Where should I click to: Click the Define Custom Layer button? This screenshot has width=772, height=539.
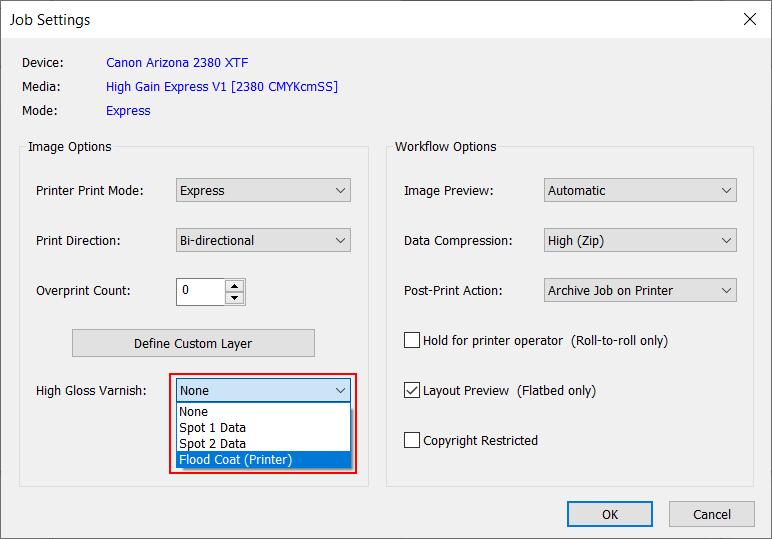[x=193, y=343]
